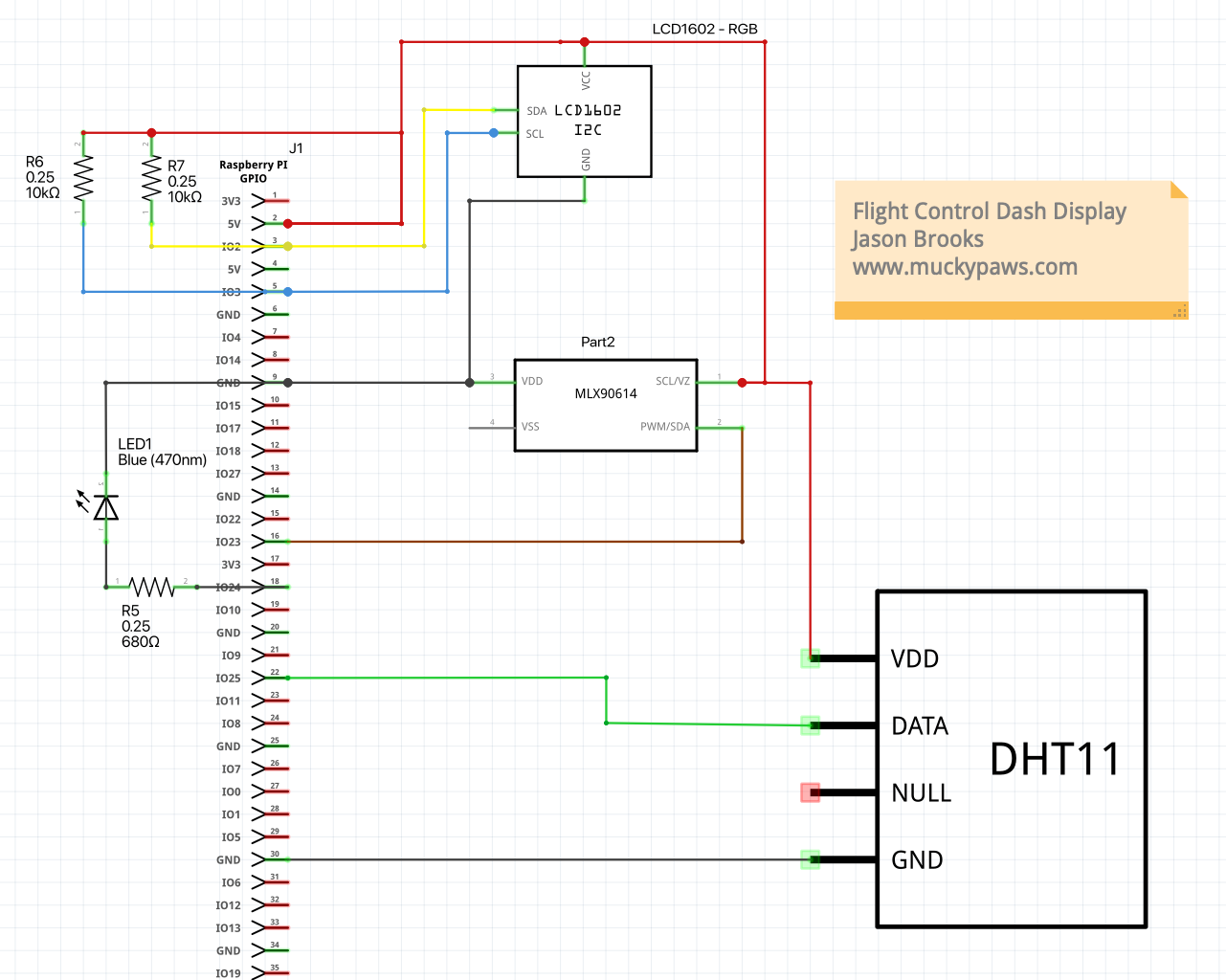Select the blue LED1 diode symbol
This screenshot has height=980, width=1226.
coord(106,507)
